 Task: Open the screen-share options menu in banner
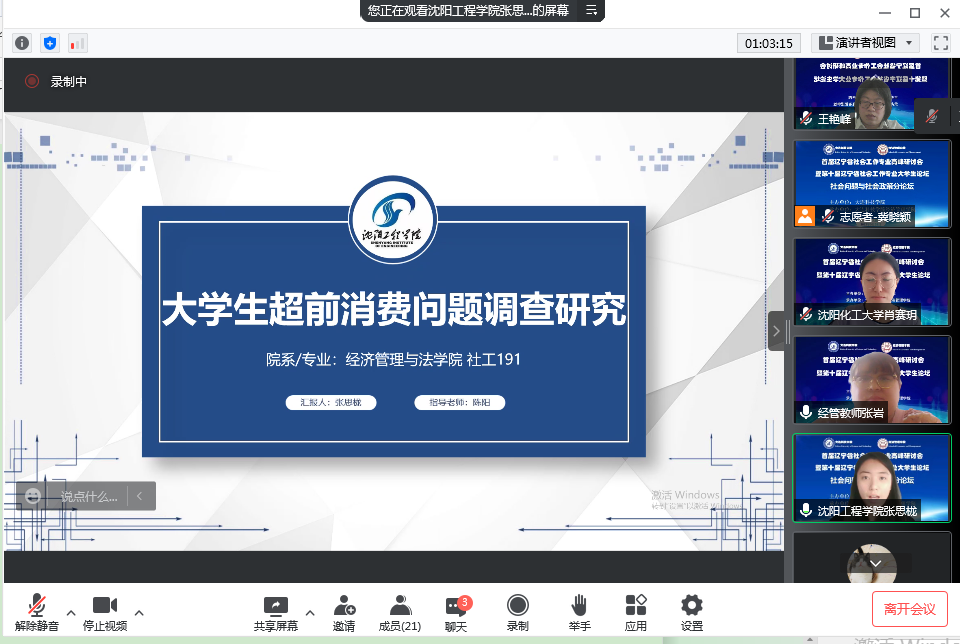591,10
